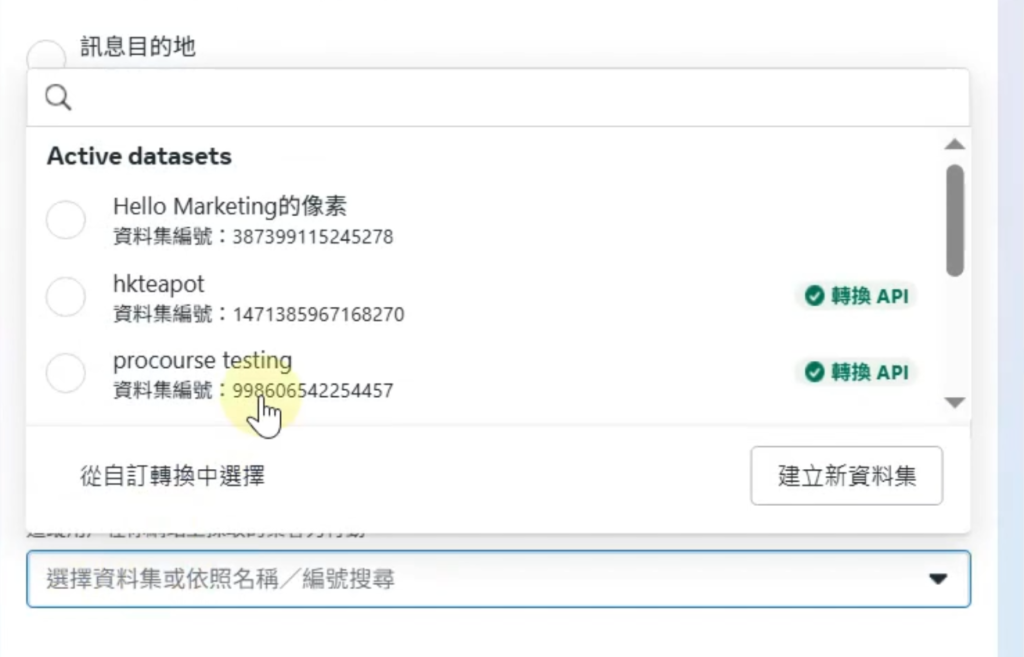Collapse the dataset dropdown via caret arrow

[938, 579]
